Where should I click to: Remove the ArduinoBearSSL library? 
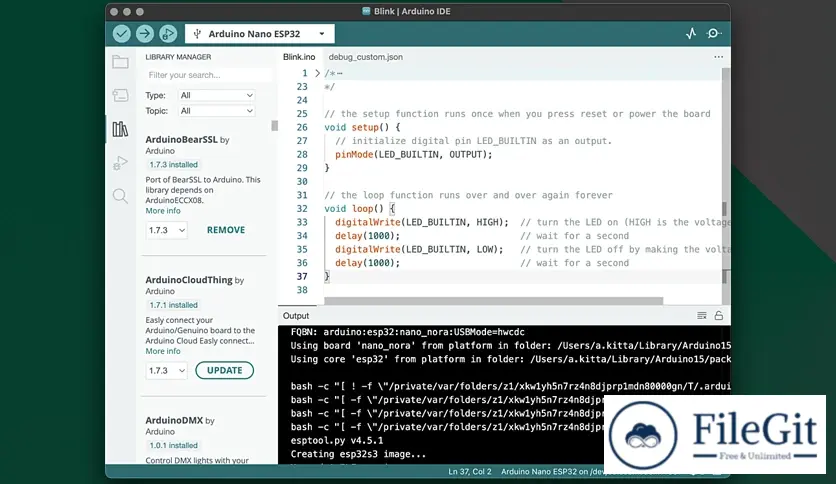tap(226, 230)
